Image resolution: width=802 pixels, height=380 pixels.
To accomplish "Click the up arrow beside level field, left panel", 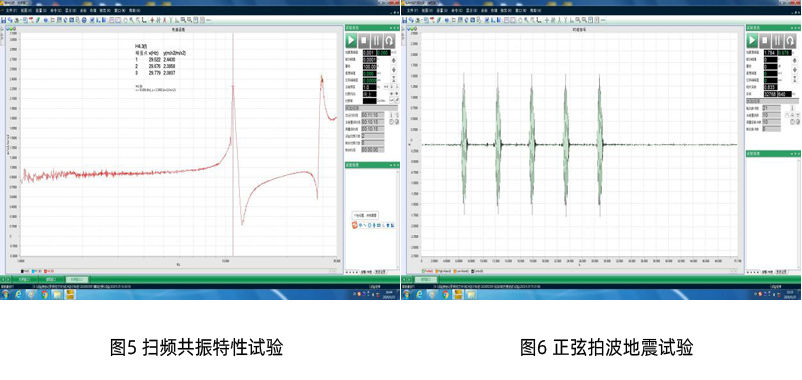I will click(393, 60).
